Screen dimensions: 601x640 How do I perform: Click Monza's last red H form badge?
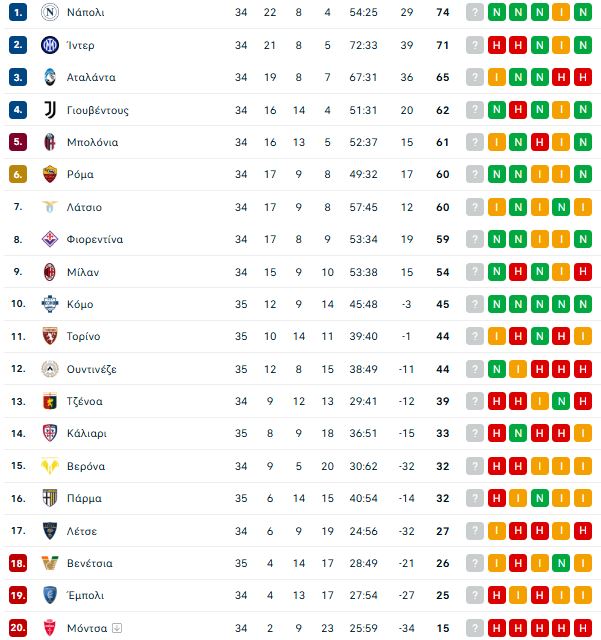[583, 628]
